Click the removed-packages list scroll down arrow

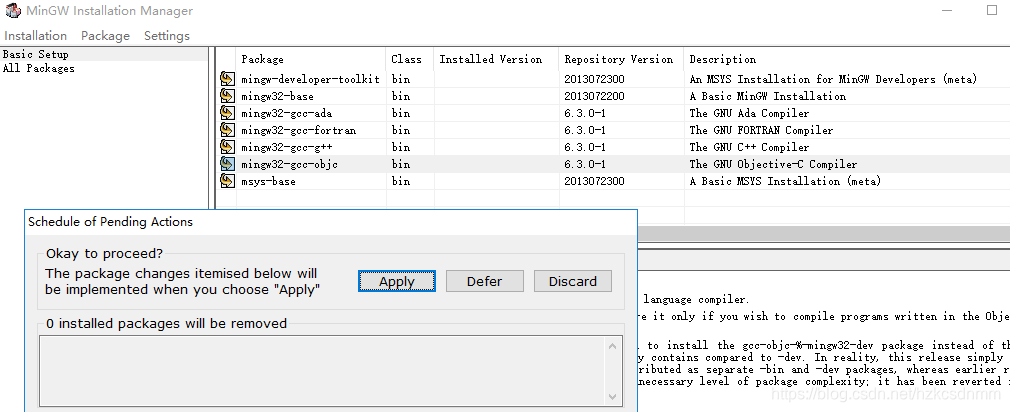pos(613,397)
